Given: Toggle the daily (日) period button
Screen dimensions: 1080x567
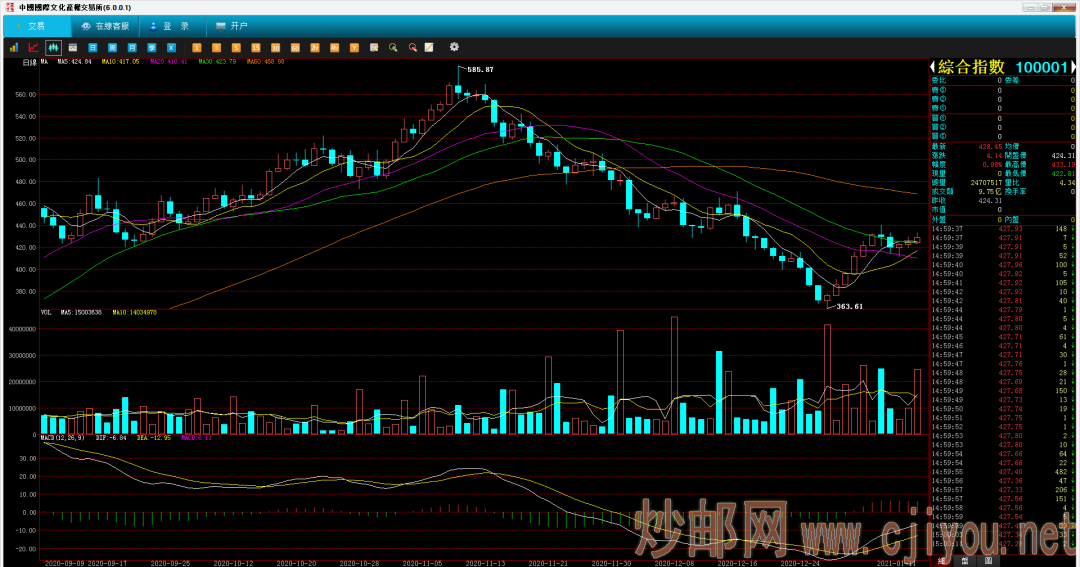Looking at the screenshot, I should (x=93, y=47).
